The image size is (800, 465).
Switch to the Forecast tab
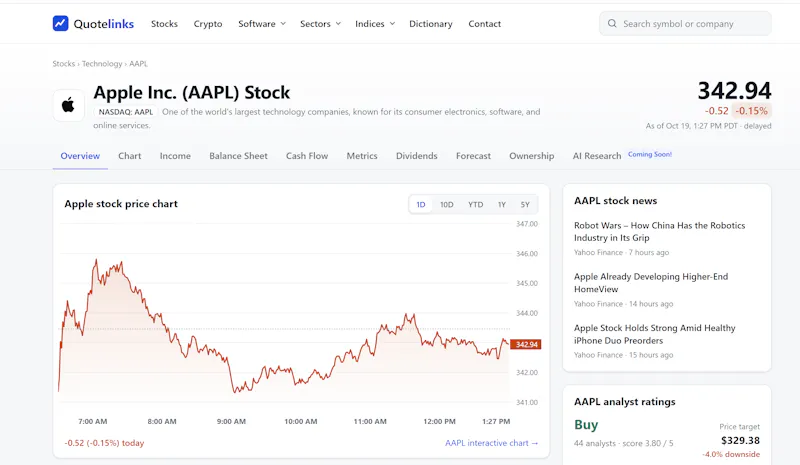pos(473,156)
